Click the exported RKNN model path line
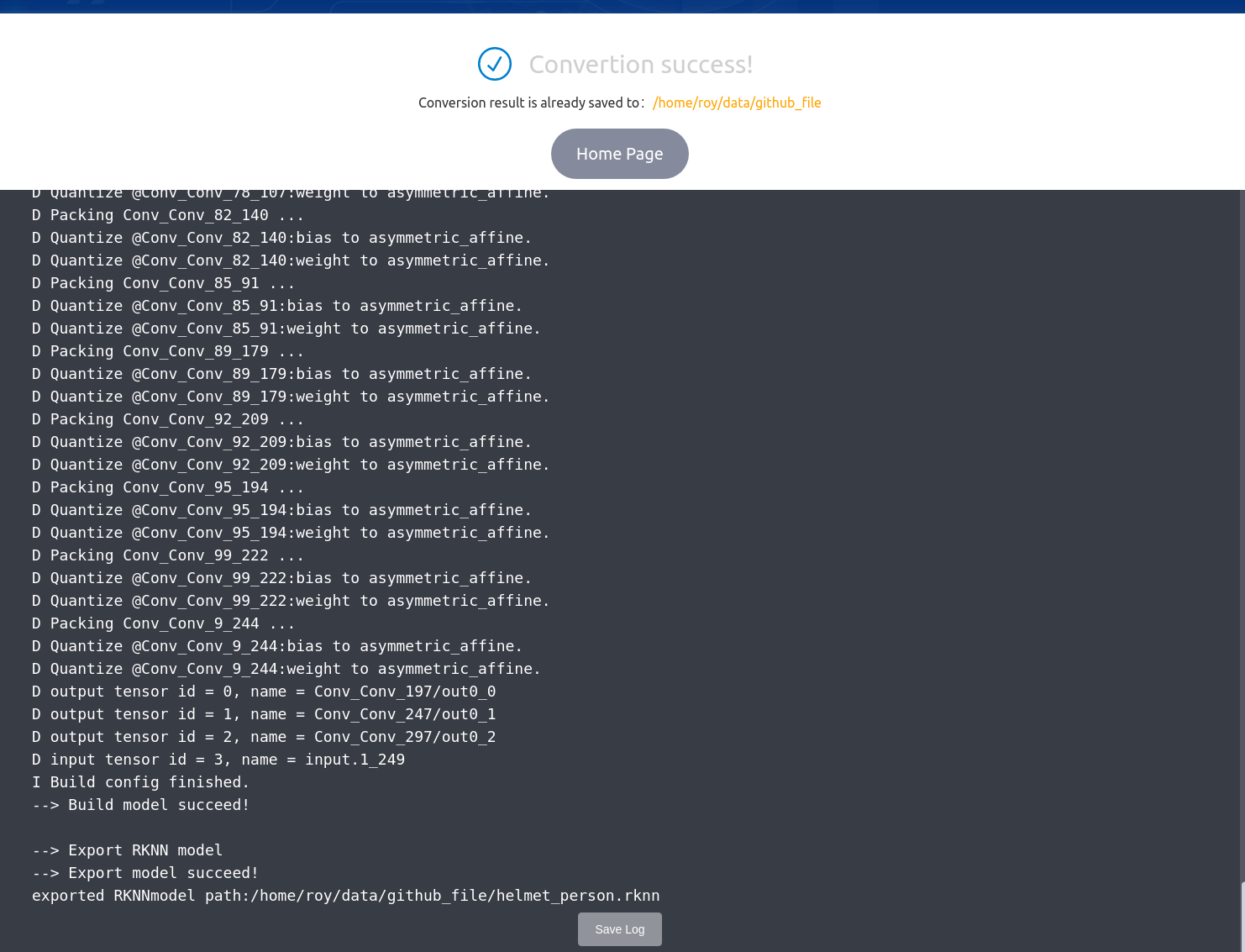 (x=345, y=895)
